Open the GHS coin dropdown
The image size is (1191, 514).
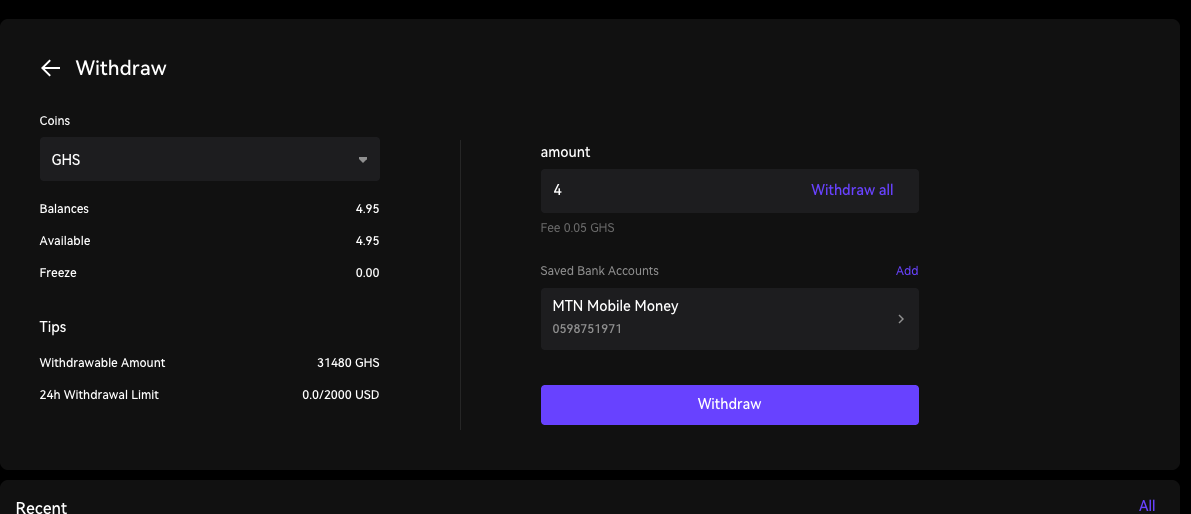(209, 159)
